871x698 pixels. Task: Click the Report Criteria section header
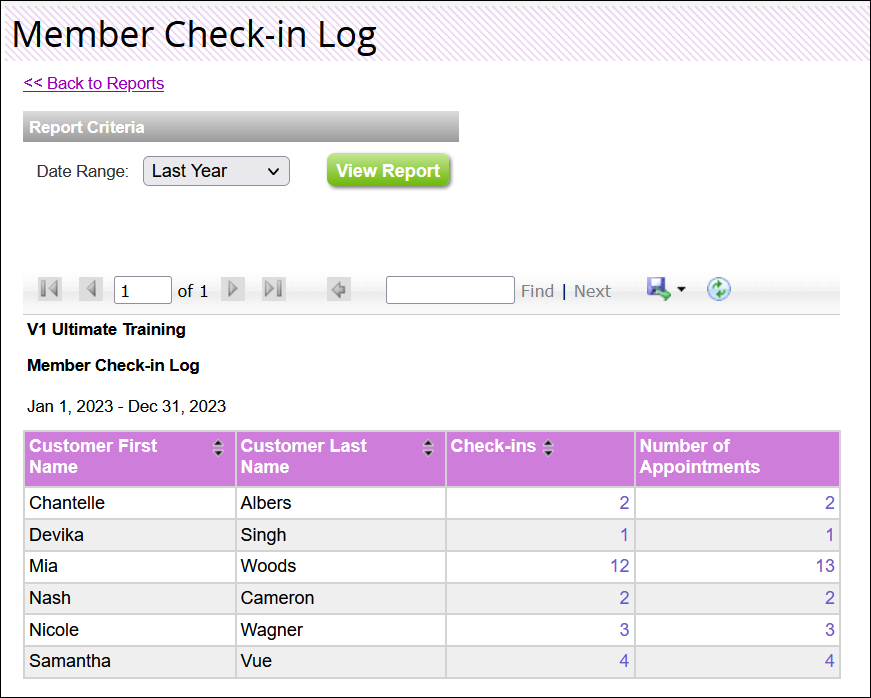241,127
